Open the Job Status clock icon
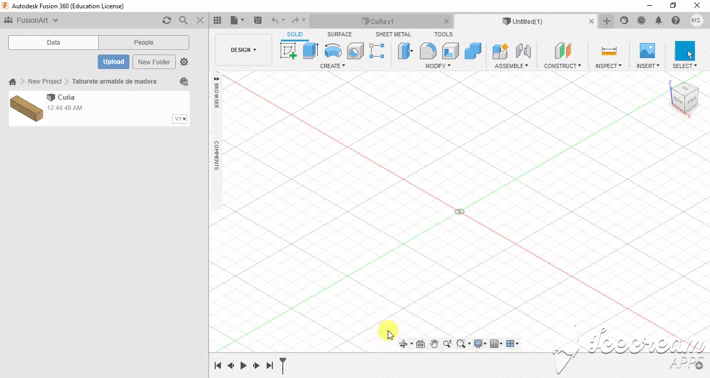The height and width of the screenshot is (378, 710). pyautogui.click(x=641, y=20)
